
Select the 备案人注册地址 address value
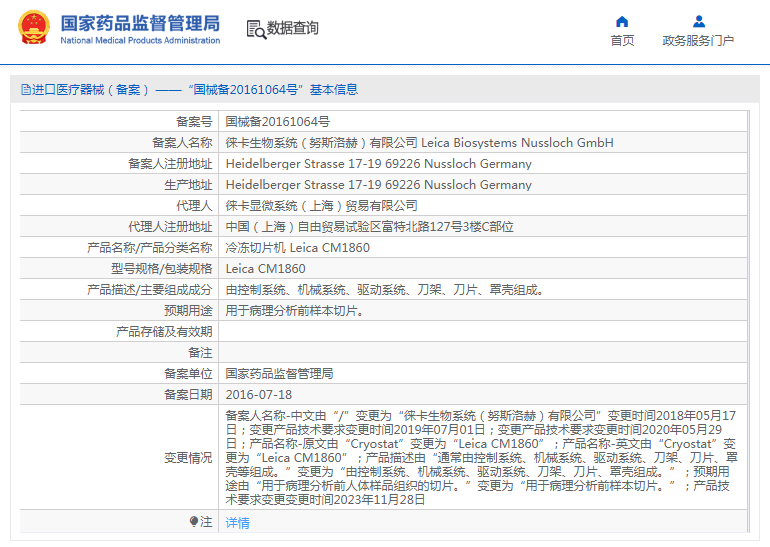pyautogui.click(x=379, y=164)
